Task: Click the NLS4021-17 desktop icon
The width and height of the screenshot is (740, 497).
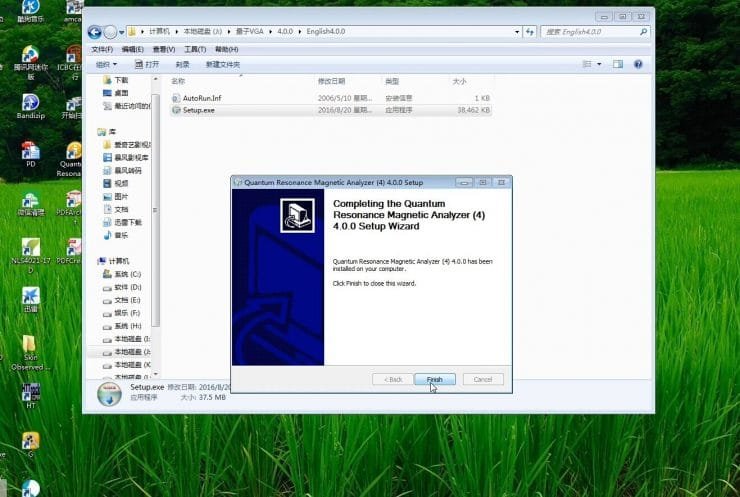Action: click(31, 256)
